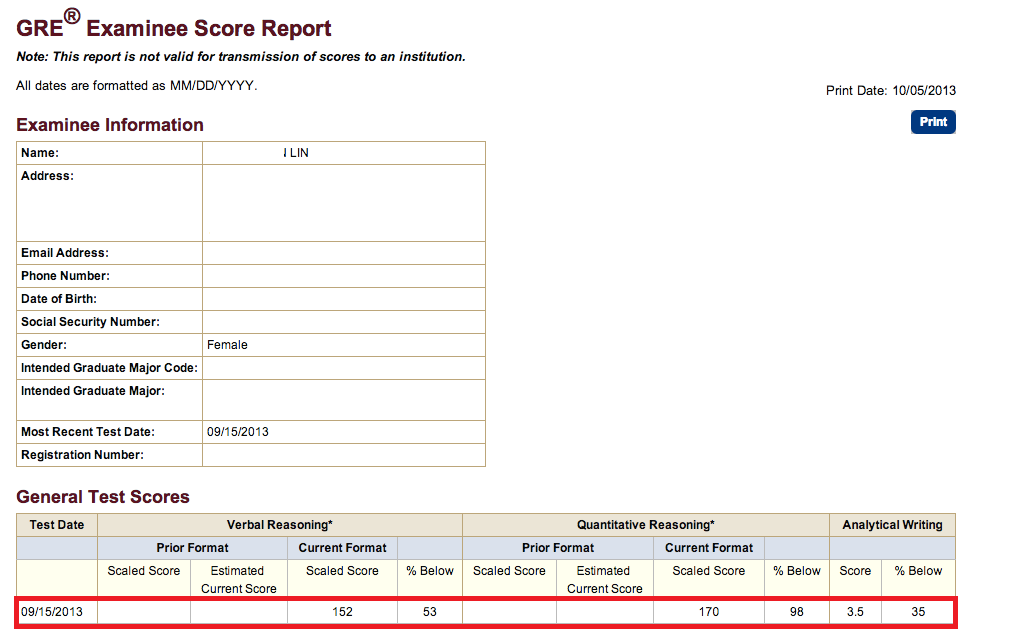Click 'Current Format' under Quantitative Reasoning

[708, 548]
